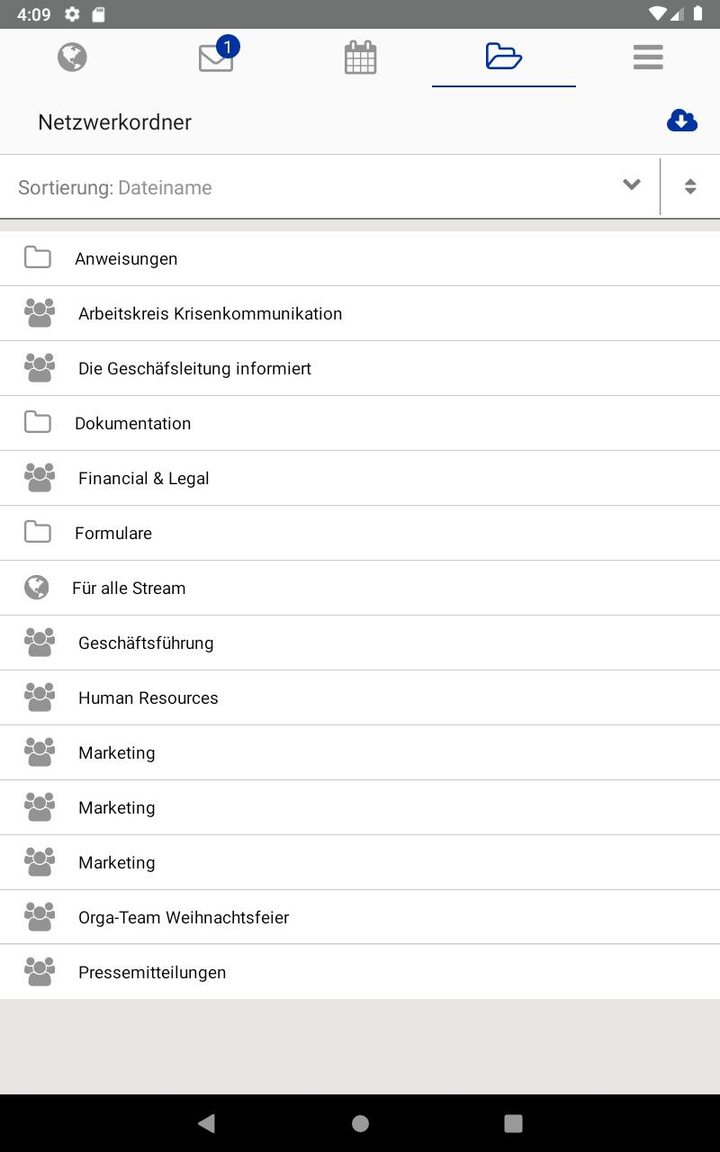This screenshot has width=720, height=1152.
Task: Tap the cloud download icon
Action: (682, 120)
